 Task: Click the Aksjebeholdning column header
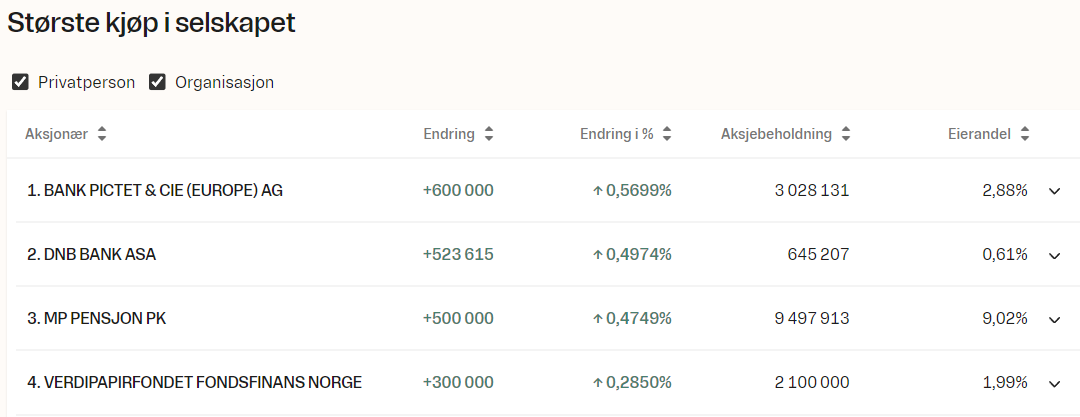click(776, 134)
